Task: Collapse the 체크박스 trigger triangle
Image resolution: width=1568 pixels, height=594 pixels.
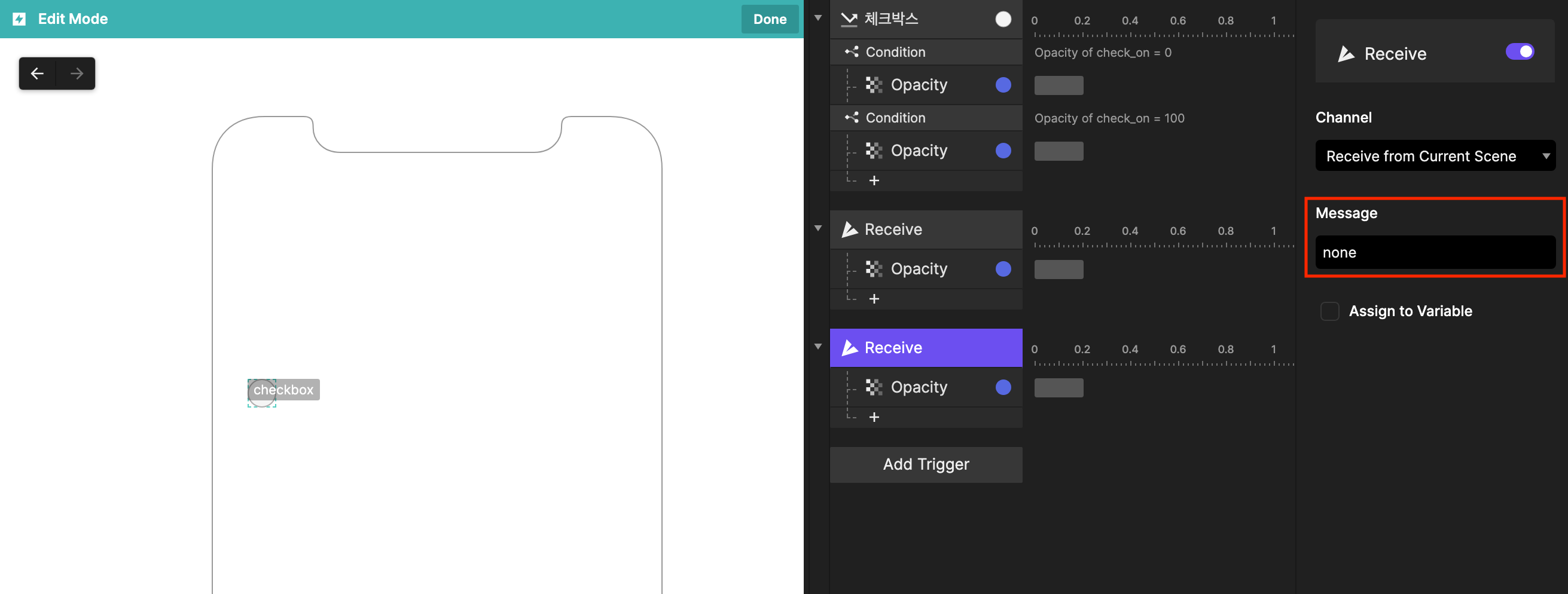Action: 818,19
